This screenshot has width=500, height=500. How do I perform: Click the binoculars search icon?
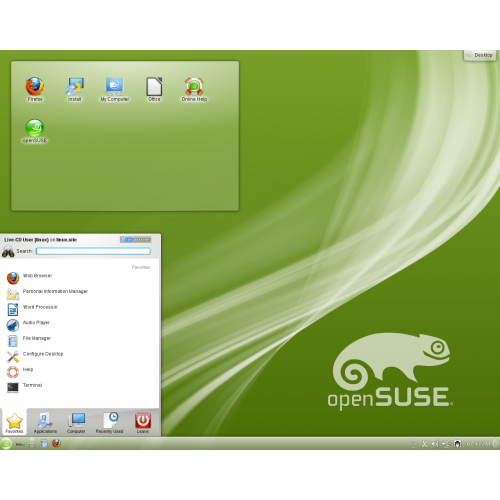tap(8, 252)
